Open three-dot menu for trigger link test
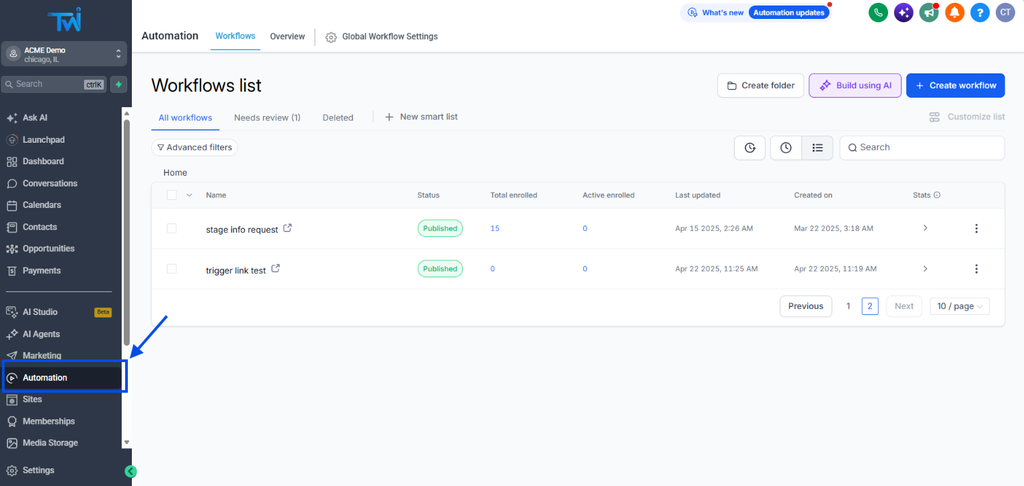The width and height of the screenshot is (1024, 486). (976, 269)
